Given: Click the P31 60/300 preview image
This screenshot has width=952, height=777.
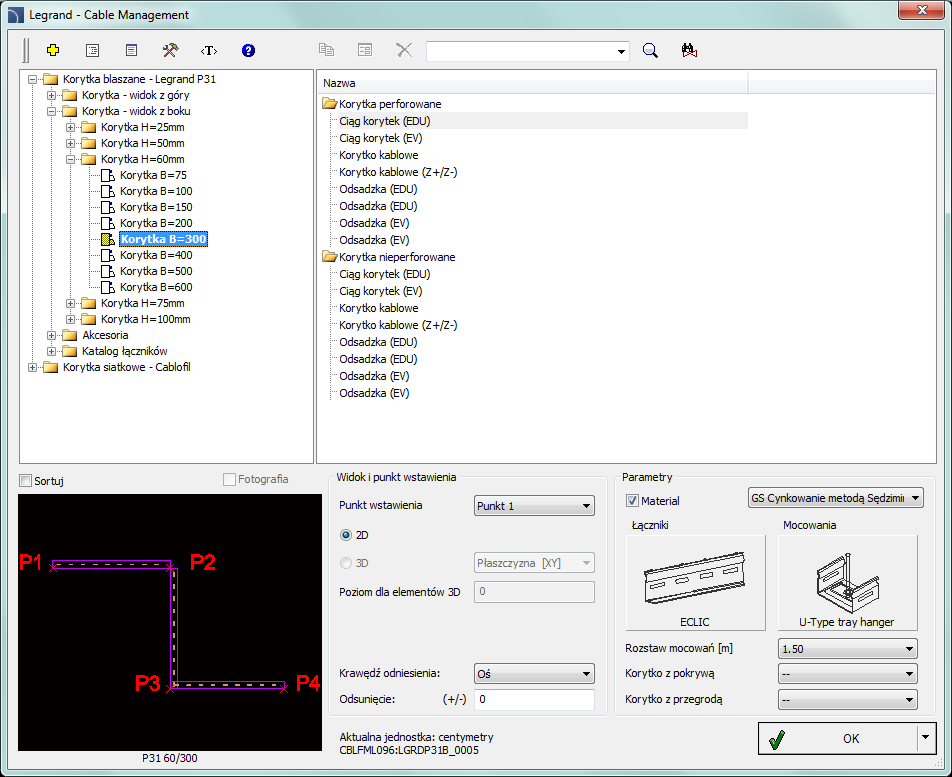Looking at the screenshot, I should 170,622.
